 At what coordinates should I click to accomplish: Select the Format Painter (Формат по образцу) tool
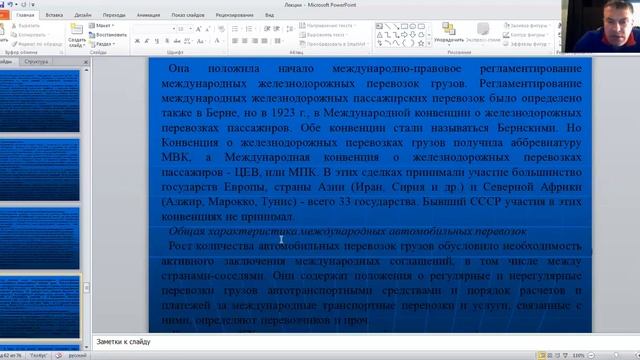point(37,44)
